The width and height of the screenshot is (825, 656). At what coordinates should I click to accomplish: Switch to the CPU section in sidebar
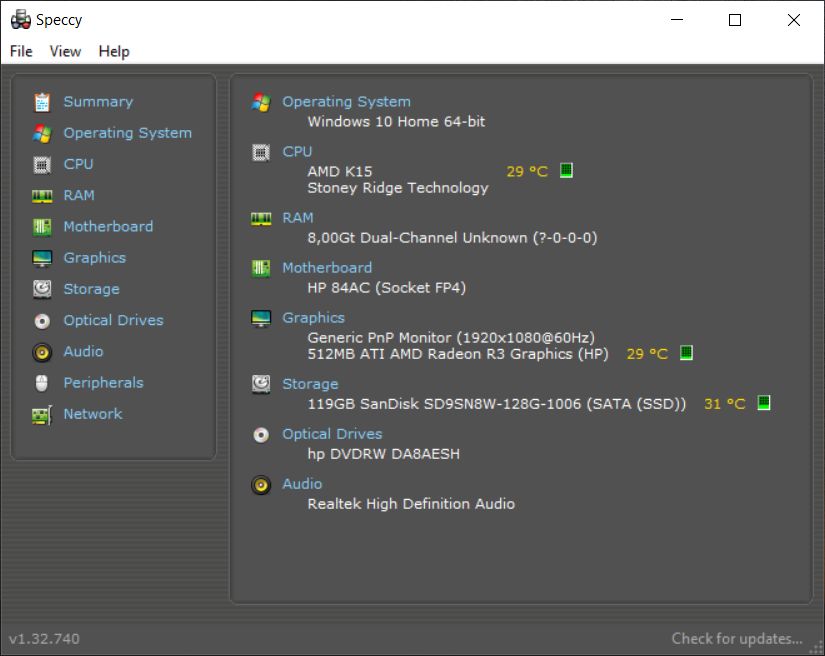(78, 164)
